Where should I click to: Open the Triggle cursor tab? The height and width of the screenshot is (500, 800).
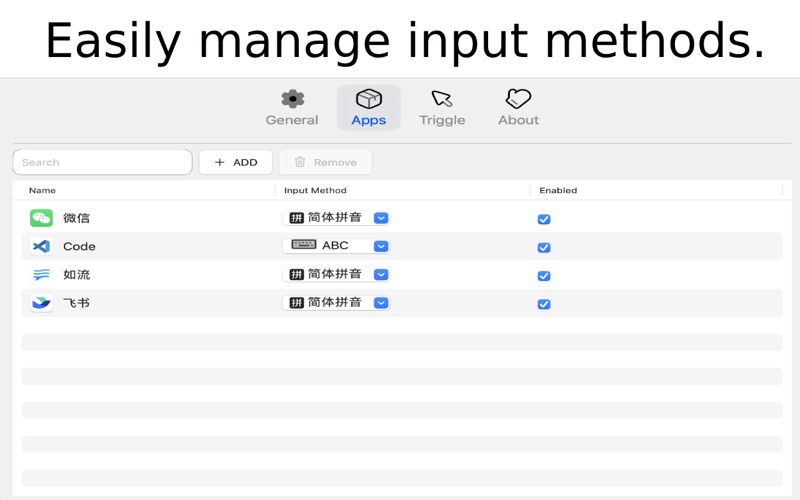click(x=442, y=108)
